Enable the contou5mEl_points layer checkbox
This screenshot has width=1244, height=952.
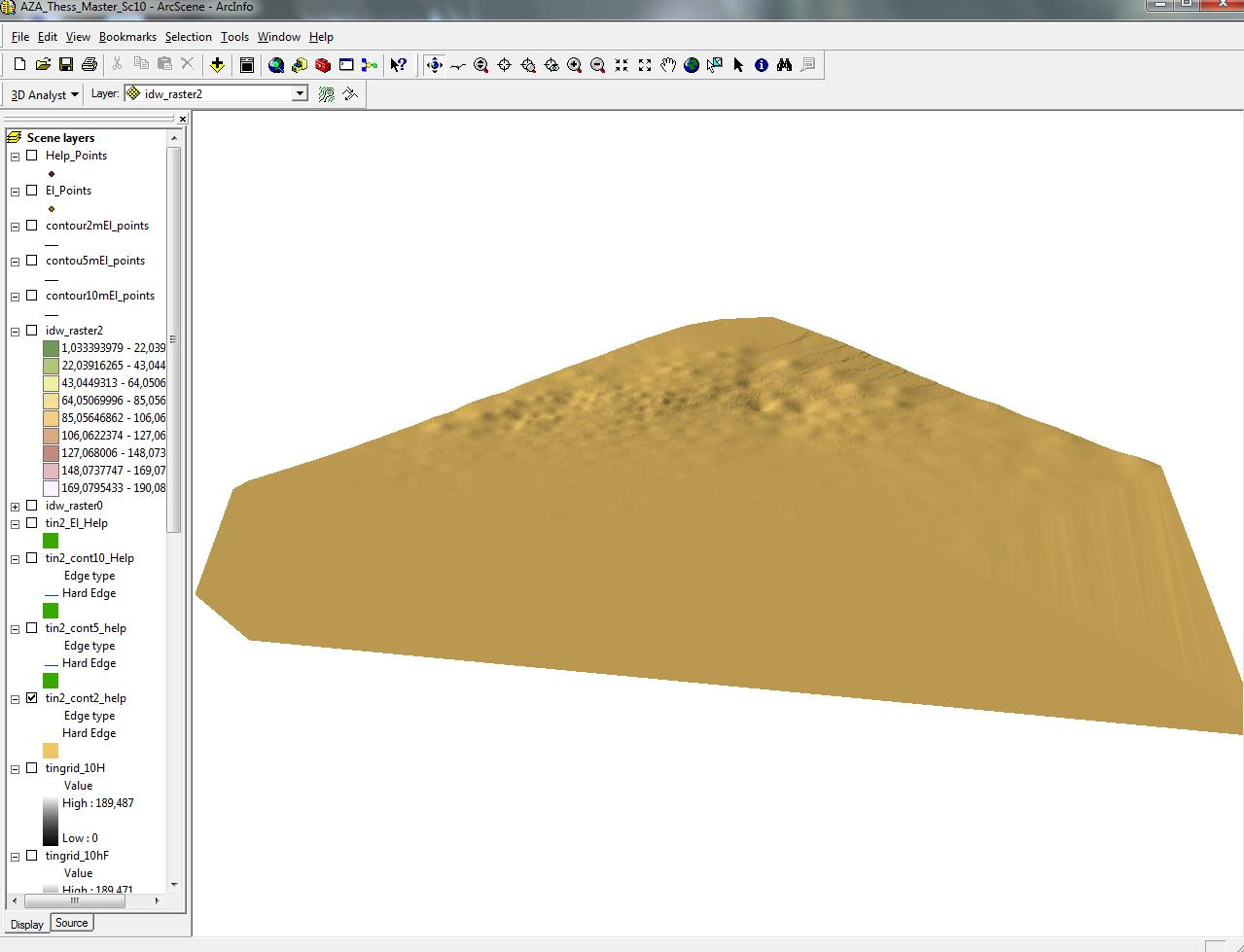(32, 261)
